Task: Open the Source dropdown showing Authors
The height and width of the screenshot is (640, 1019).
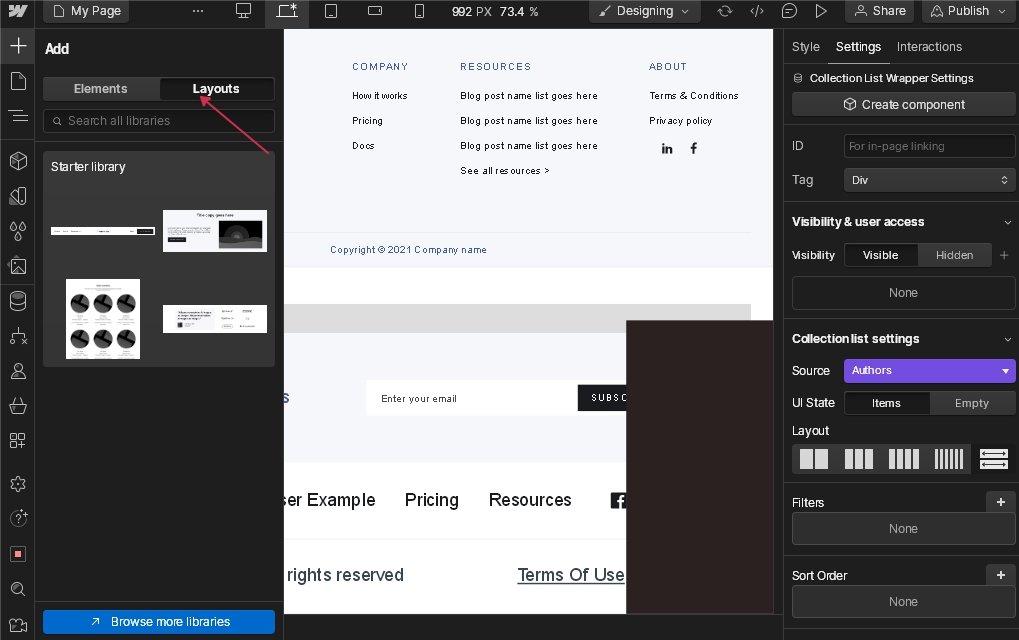Action: pyautogui.click(x=929, y=370)
